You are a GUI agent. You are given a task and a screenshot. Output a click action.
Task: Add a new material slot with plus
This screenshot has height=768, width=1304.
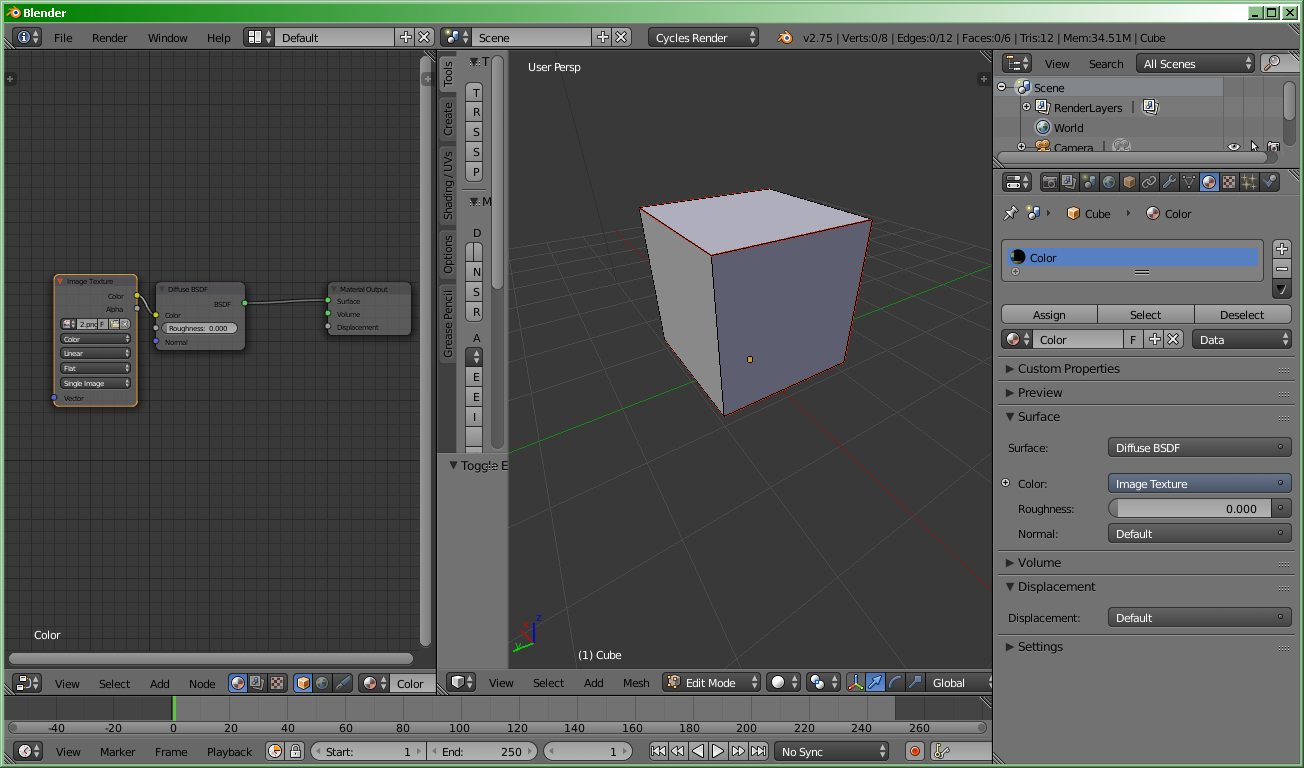click(x=1282, y=249)
